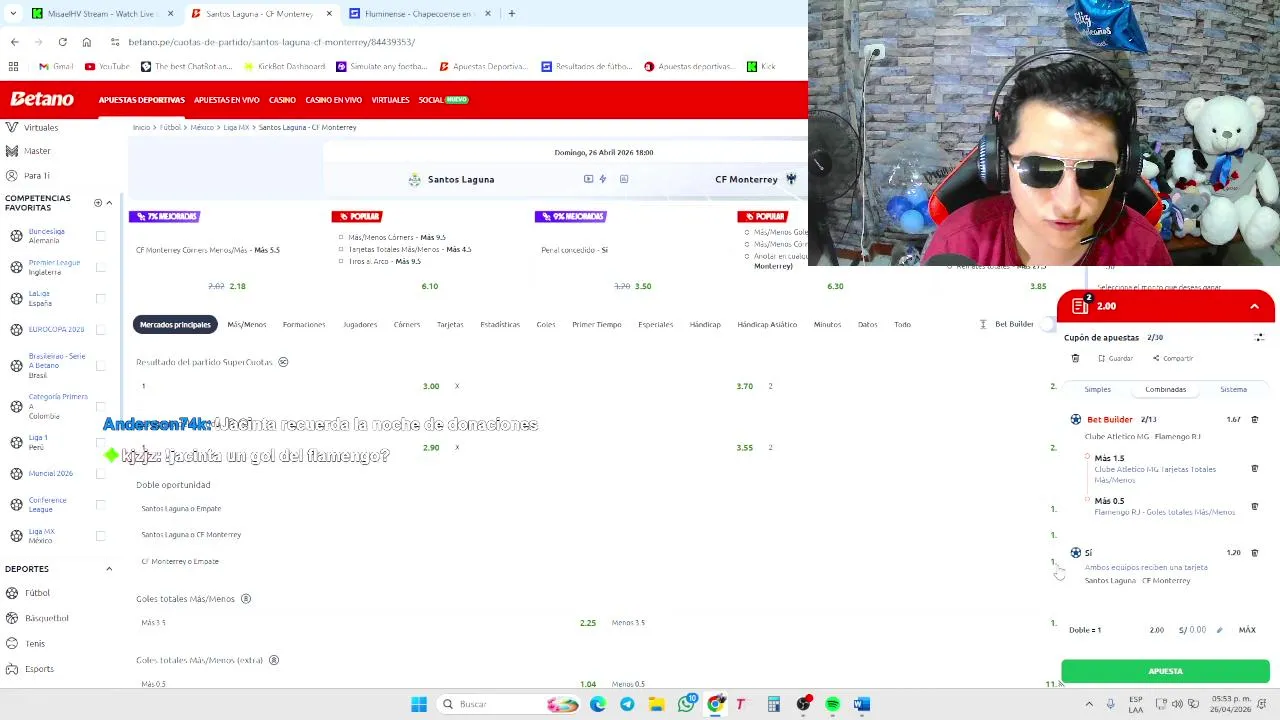Show hidden system tray icons
This screenshot has width=1280, height=720.
(1089, 704)
